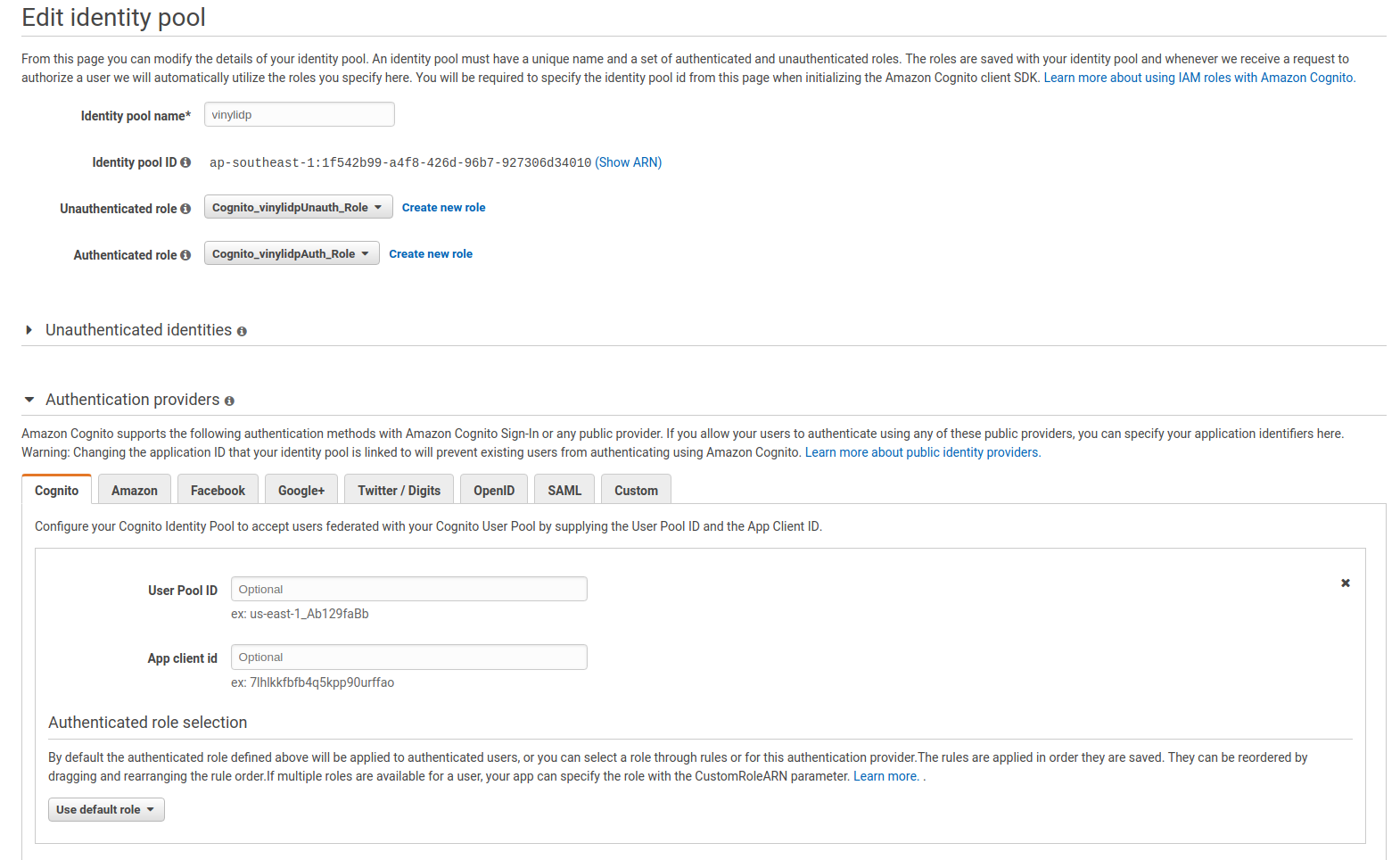Click info icon next to Authentication providers
The height and width of the screenshot is (860, 1400).
click(229, 401)
